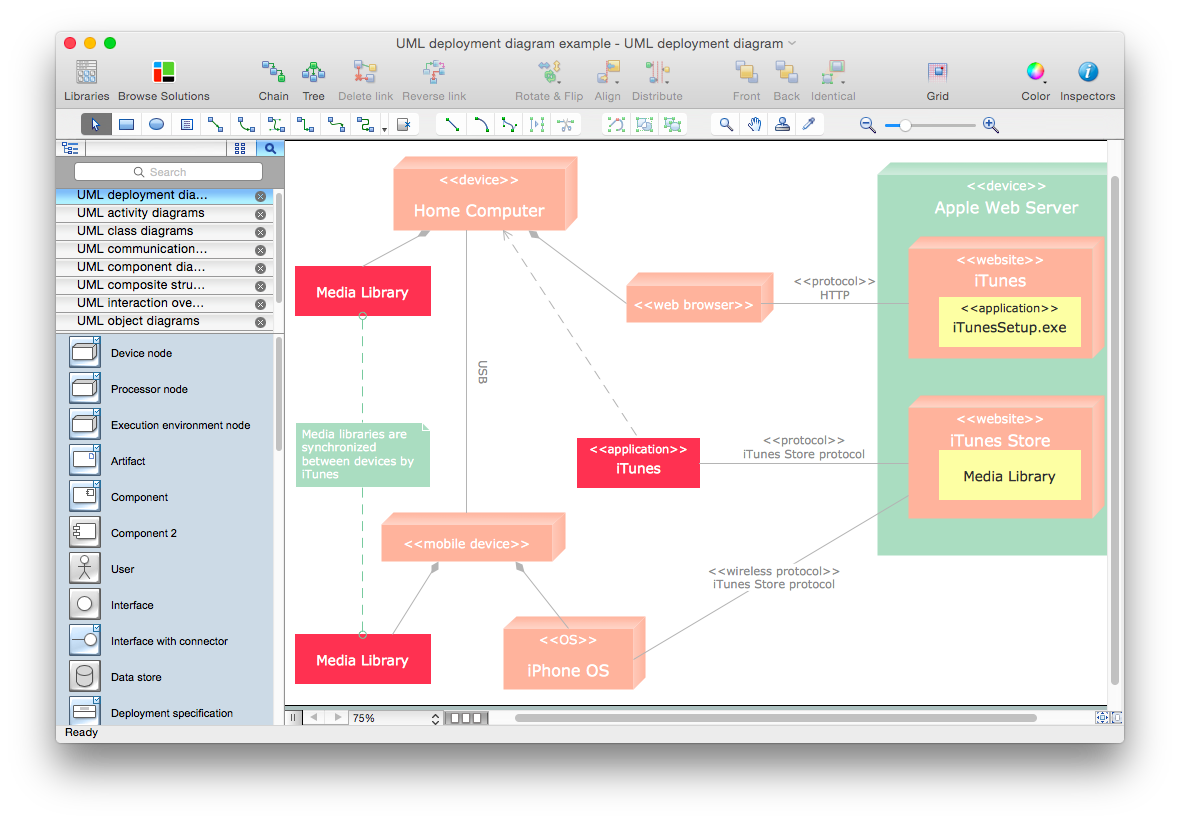
Task: Select the Home Computer device node
Action: pyautogui.click(x=485, y=194)
